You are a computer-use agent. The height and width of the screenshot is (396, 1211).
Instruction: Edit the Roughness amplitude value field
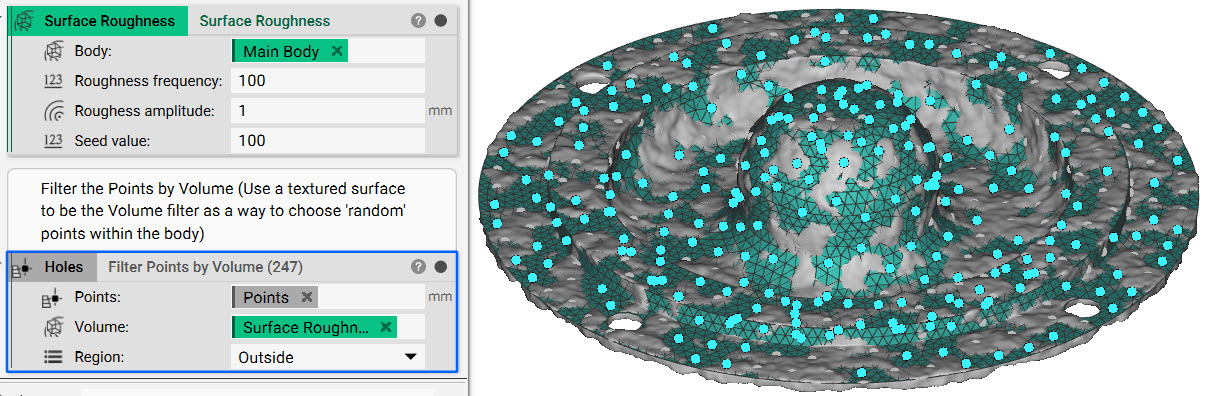328,111
